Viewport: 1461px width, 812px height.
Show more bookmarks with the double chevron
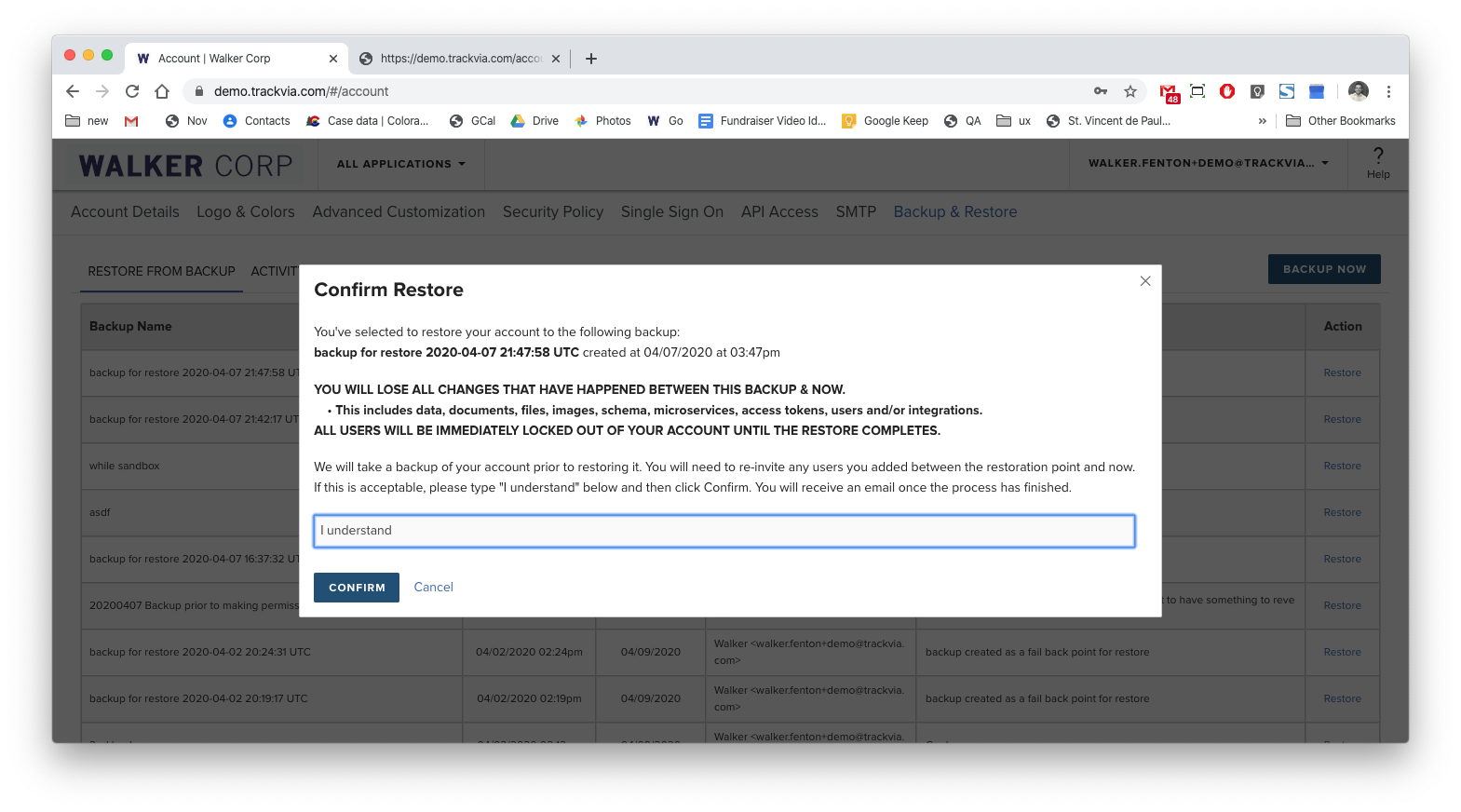pyautogui.click(x=1263, y=121)
